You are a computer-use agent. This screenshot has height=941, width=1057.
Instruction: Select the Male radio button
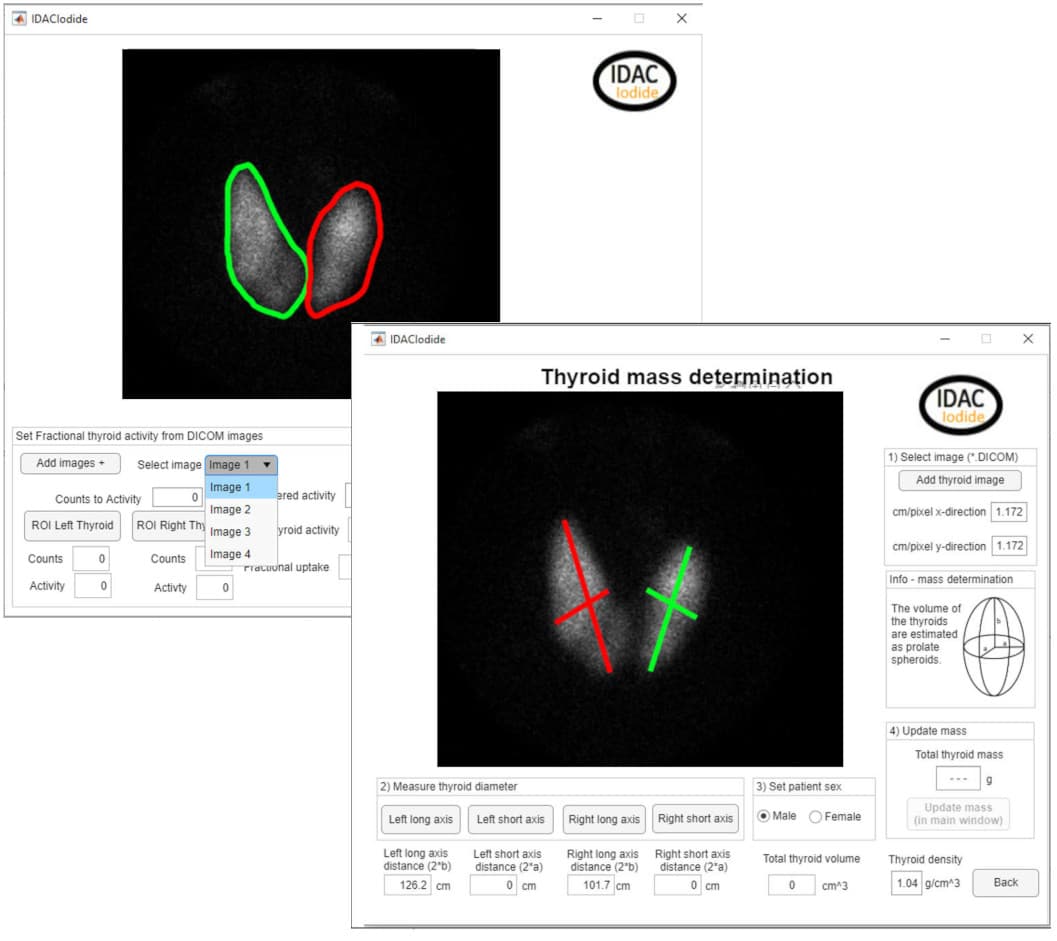(x=765, y=816)
